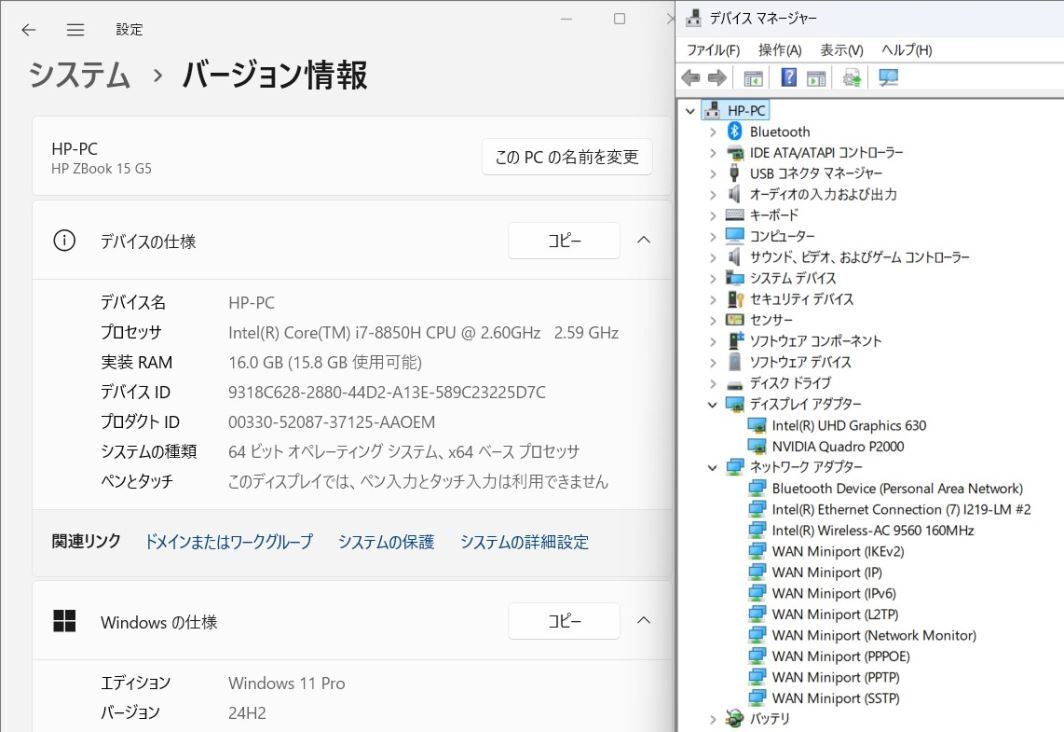Click the Security devices icon with key

736,299
